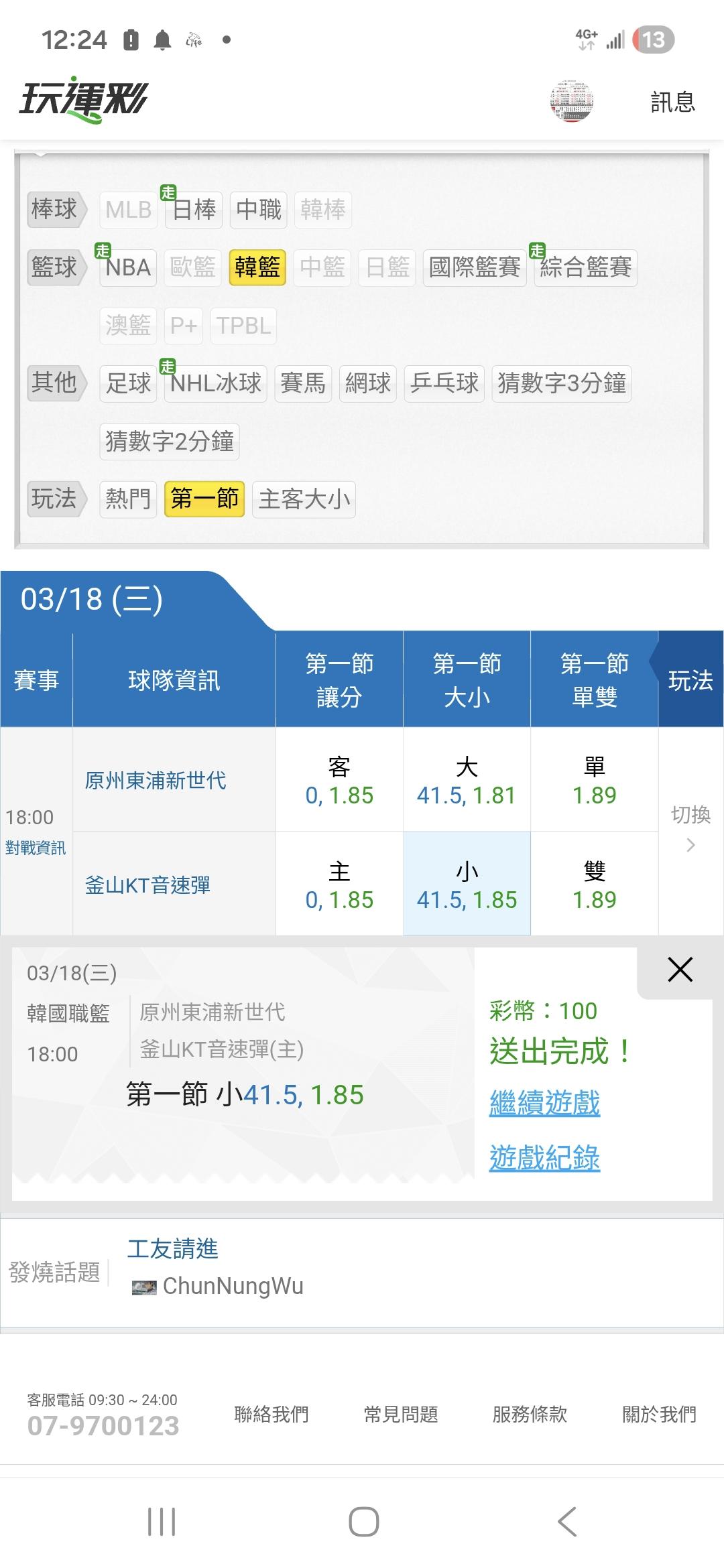Viewport: 724px width, 1568px height.
Task: Open 關於我們 footer link
Action: pos(659,1415)
